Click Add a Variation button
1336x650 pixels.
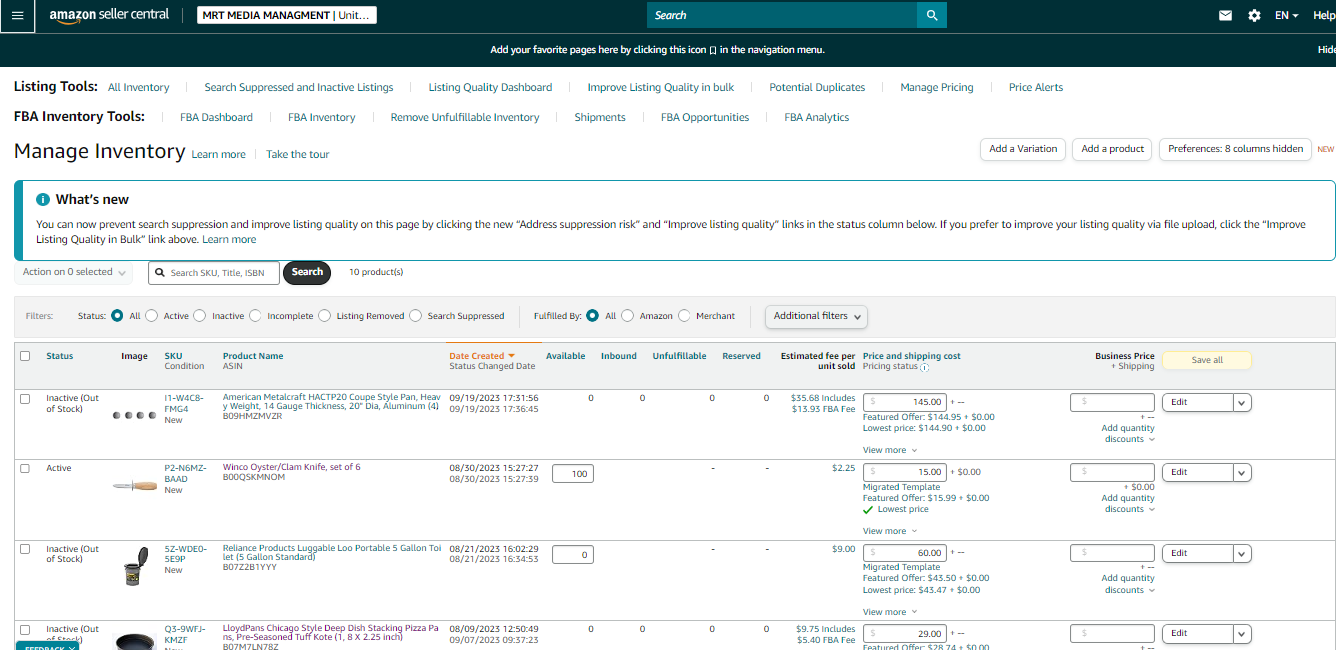tap(1023, 149)
